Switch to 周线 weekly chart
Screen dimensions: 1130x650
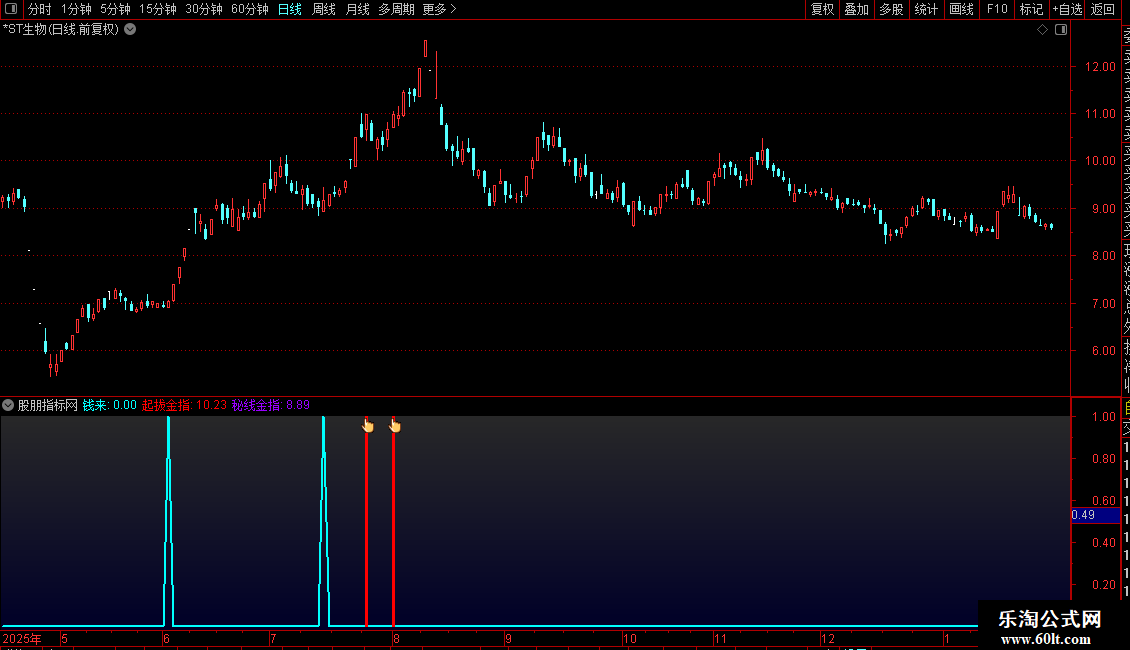point(324,9)
